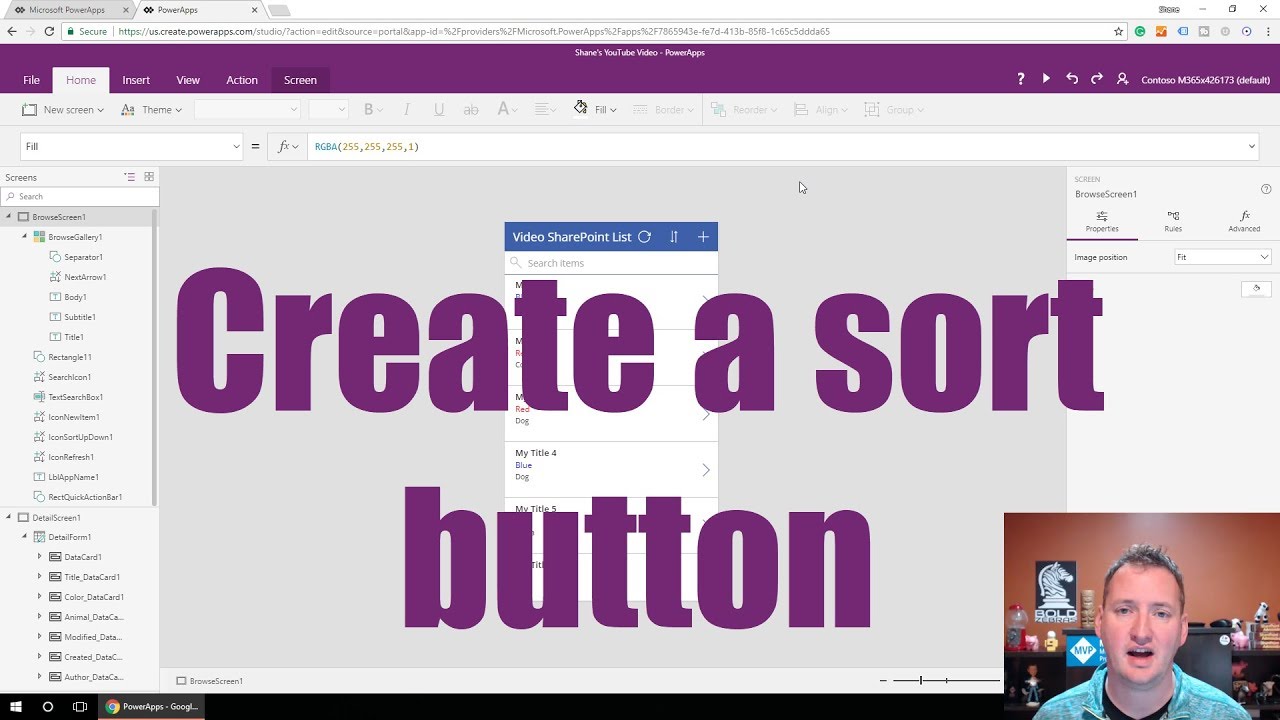Click the browser address bar URL
The image size is (1280, 720).
474,31
